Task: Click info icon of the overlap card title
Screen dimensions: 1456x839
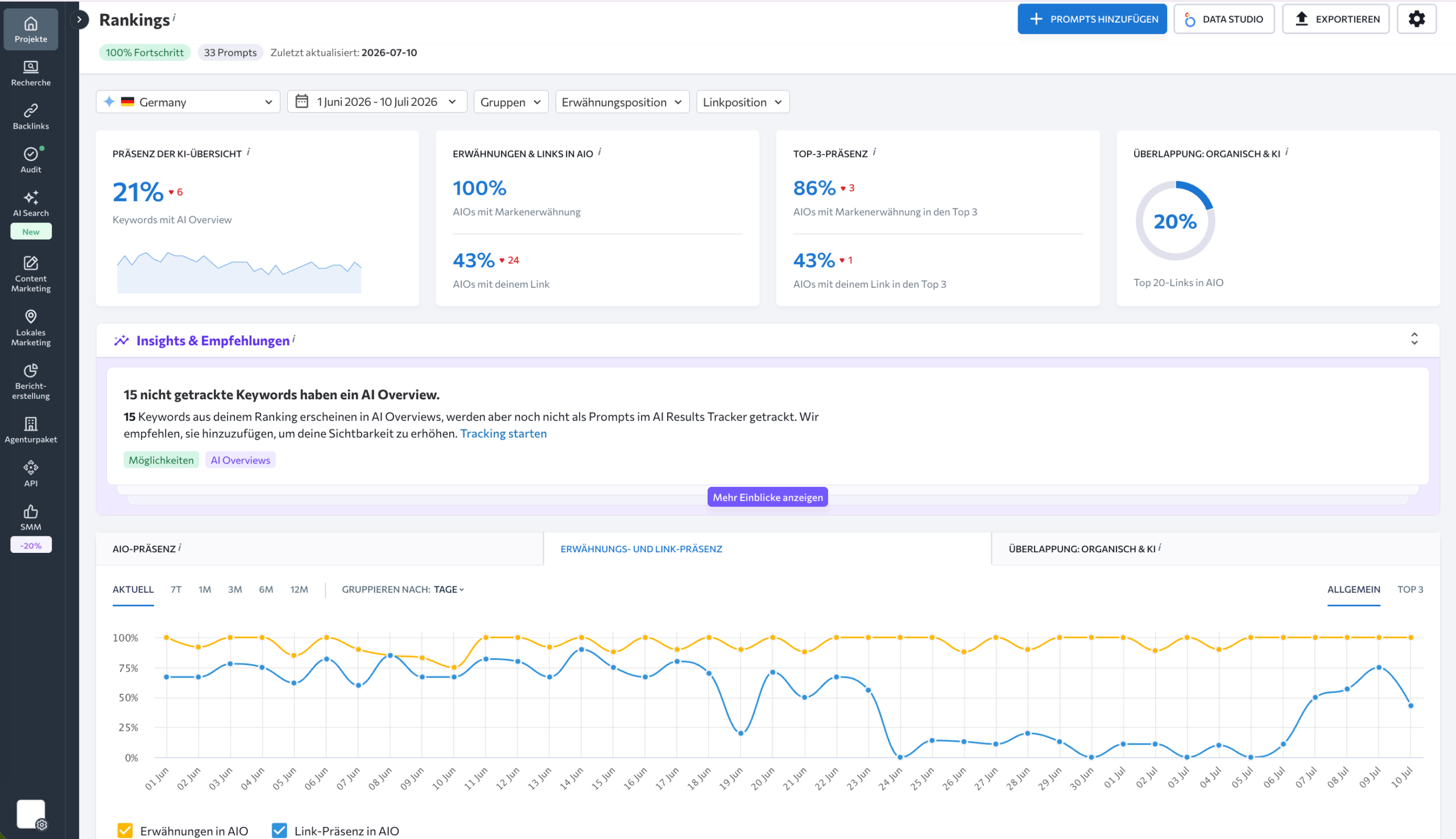Action: tap(1287, 151)
